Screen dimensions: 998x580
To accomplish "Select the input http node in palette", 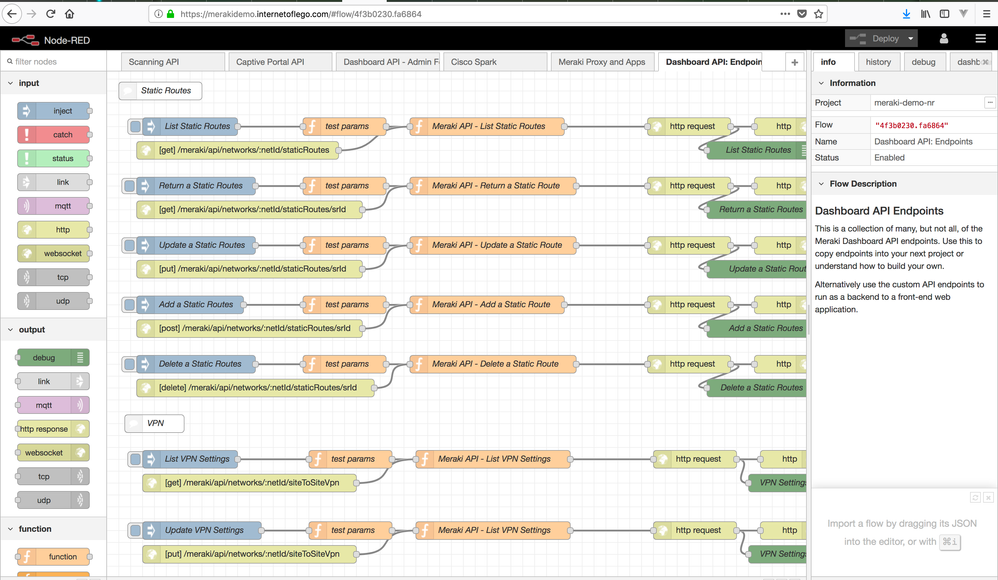I will (53, 229).
